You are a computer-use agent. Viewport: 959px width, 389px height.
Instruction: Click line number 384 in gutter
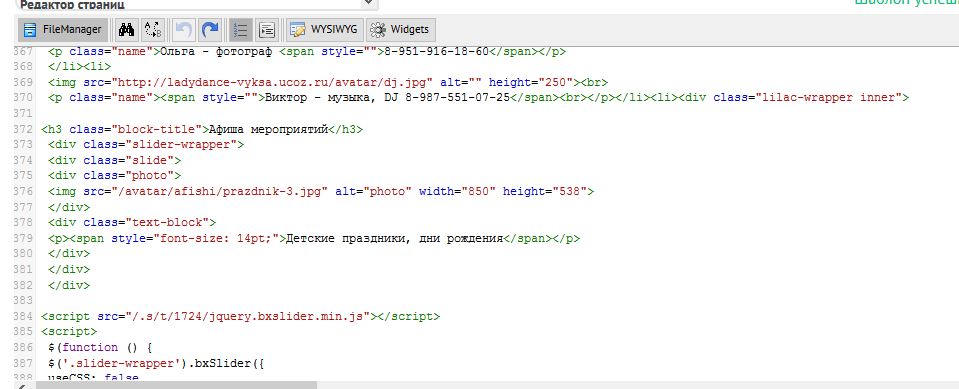coord(23,316)
